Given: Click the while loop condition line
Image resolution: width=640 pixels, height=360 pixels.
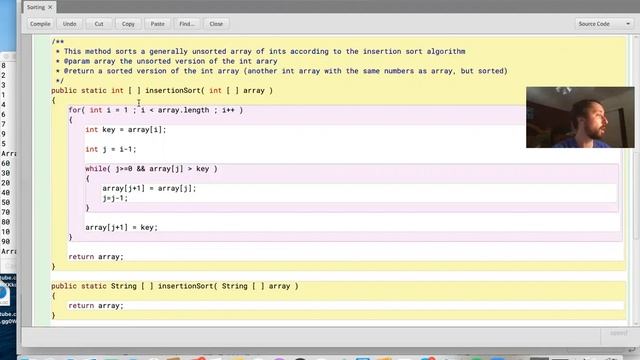Looking at the screenshot, I should (x=151, y=169).
